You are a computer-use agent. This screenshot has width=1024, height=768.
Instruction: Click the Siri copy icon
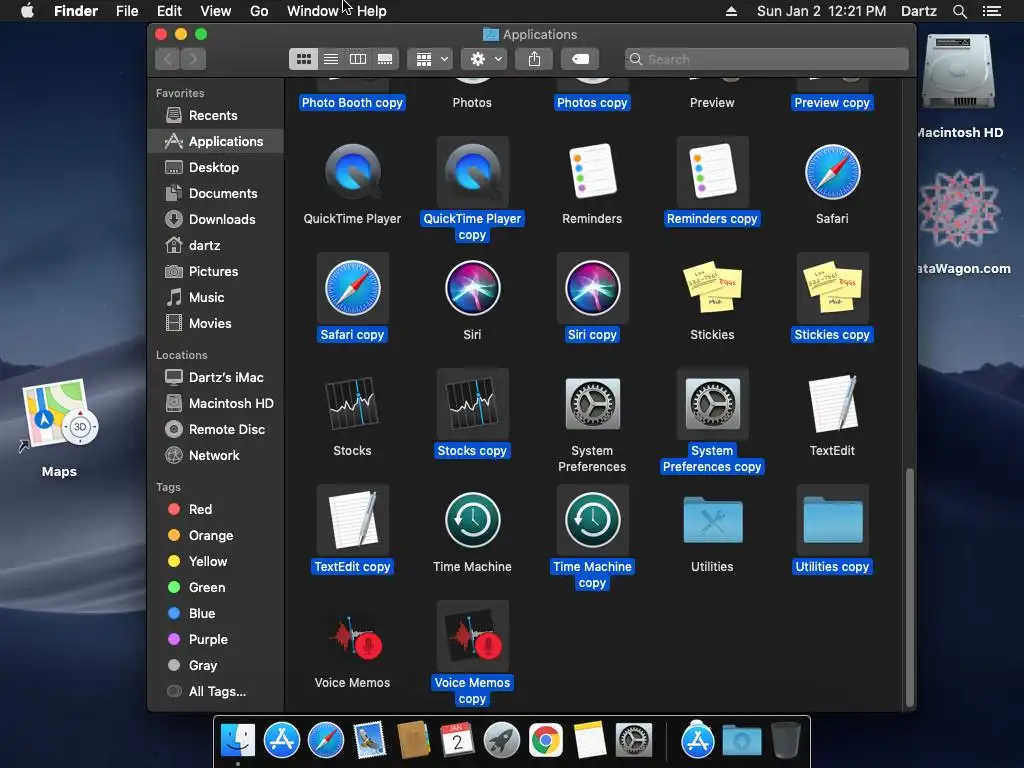click(592, 288)
